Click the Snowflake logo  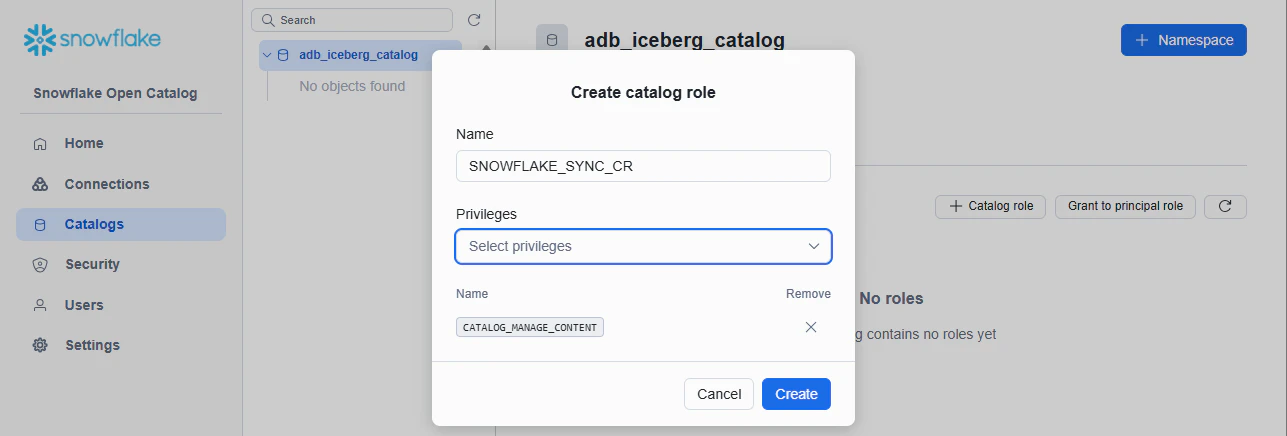[92, 40]
